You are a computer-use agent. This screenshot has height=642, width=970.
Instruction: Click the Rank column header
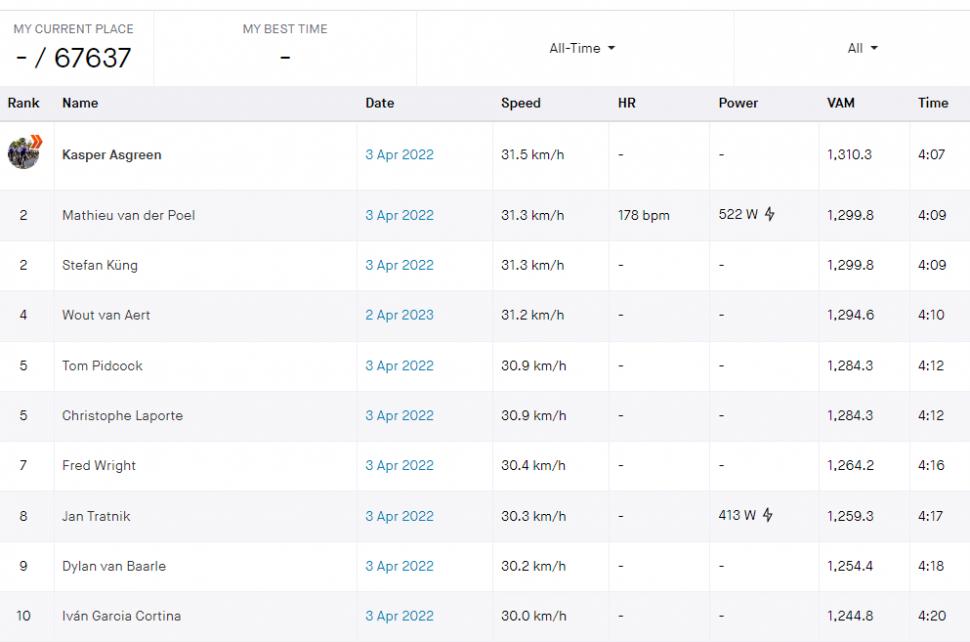click(x=24, y=103)
